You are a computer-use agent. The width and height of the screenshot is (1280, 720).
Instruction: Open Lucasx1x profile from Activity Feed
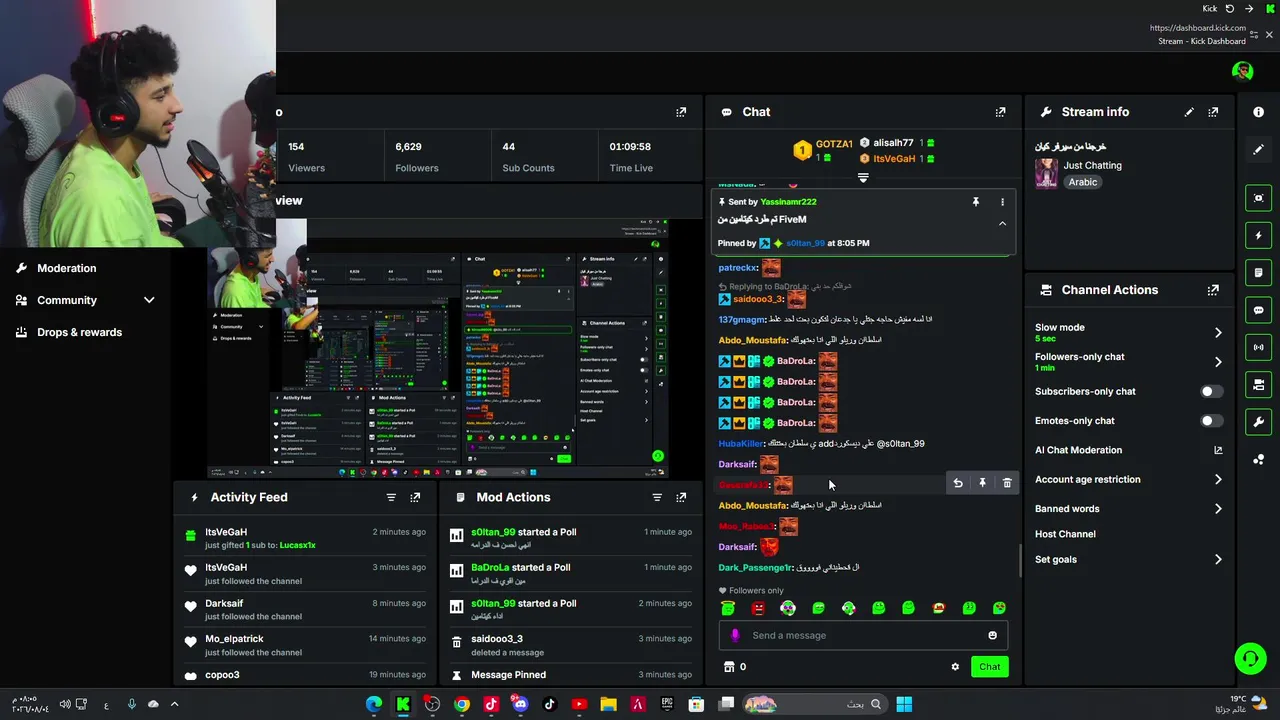pyautogui.click(x=298, y=545)
